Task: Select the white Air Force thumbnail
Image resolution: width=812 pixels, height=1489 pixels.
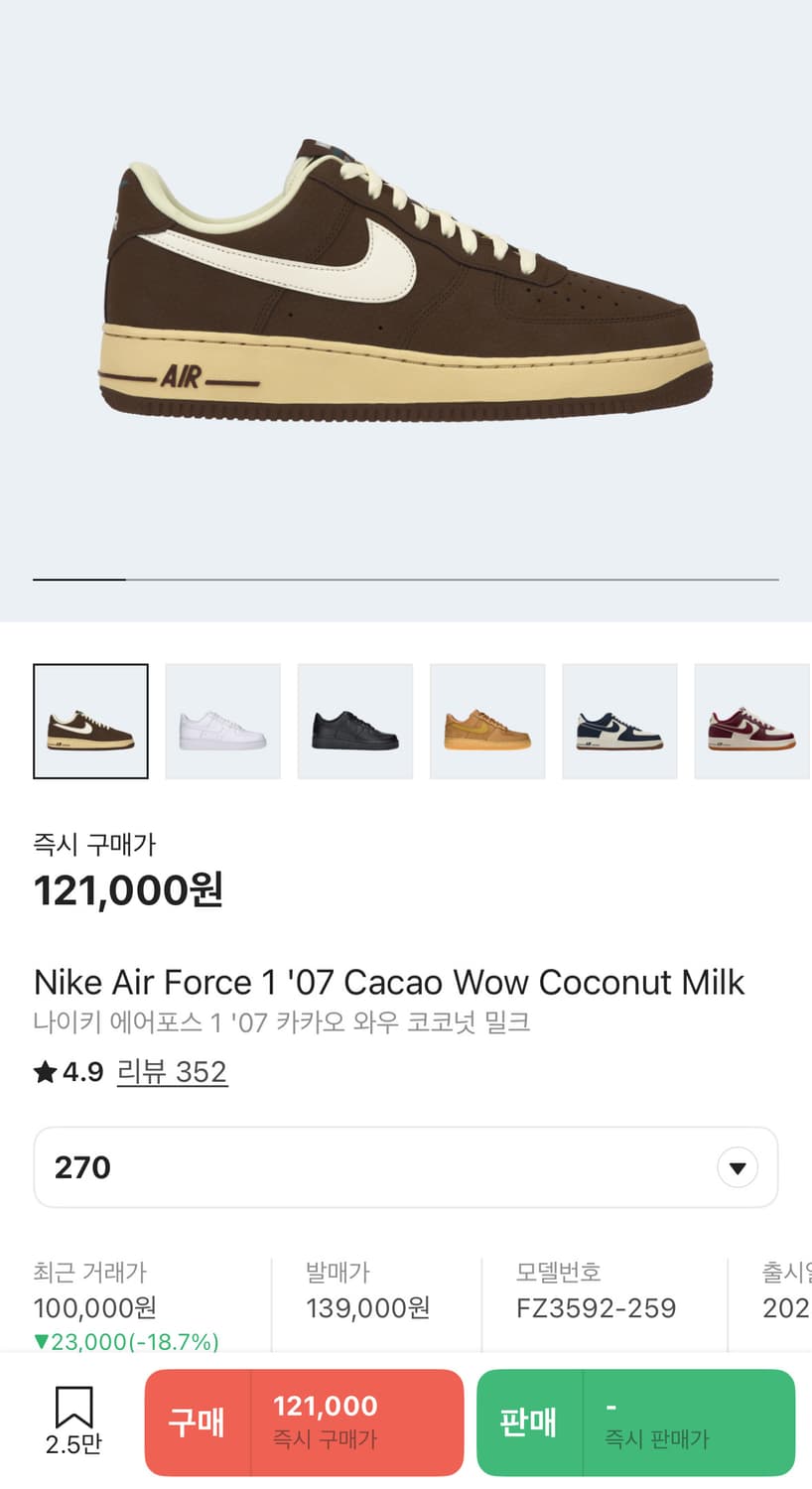Action: point(222,722)
